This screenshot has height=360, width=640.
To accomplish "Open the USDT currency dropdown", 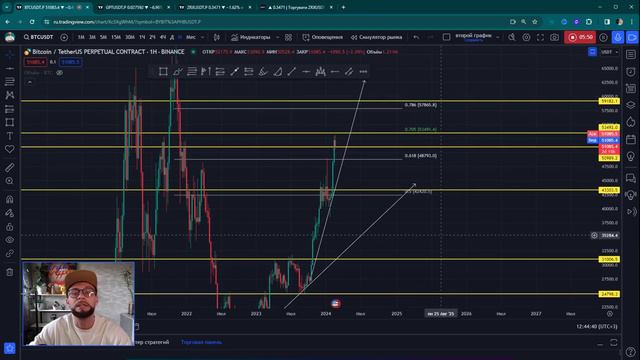I will 610,52.
